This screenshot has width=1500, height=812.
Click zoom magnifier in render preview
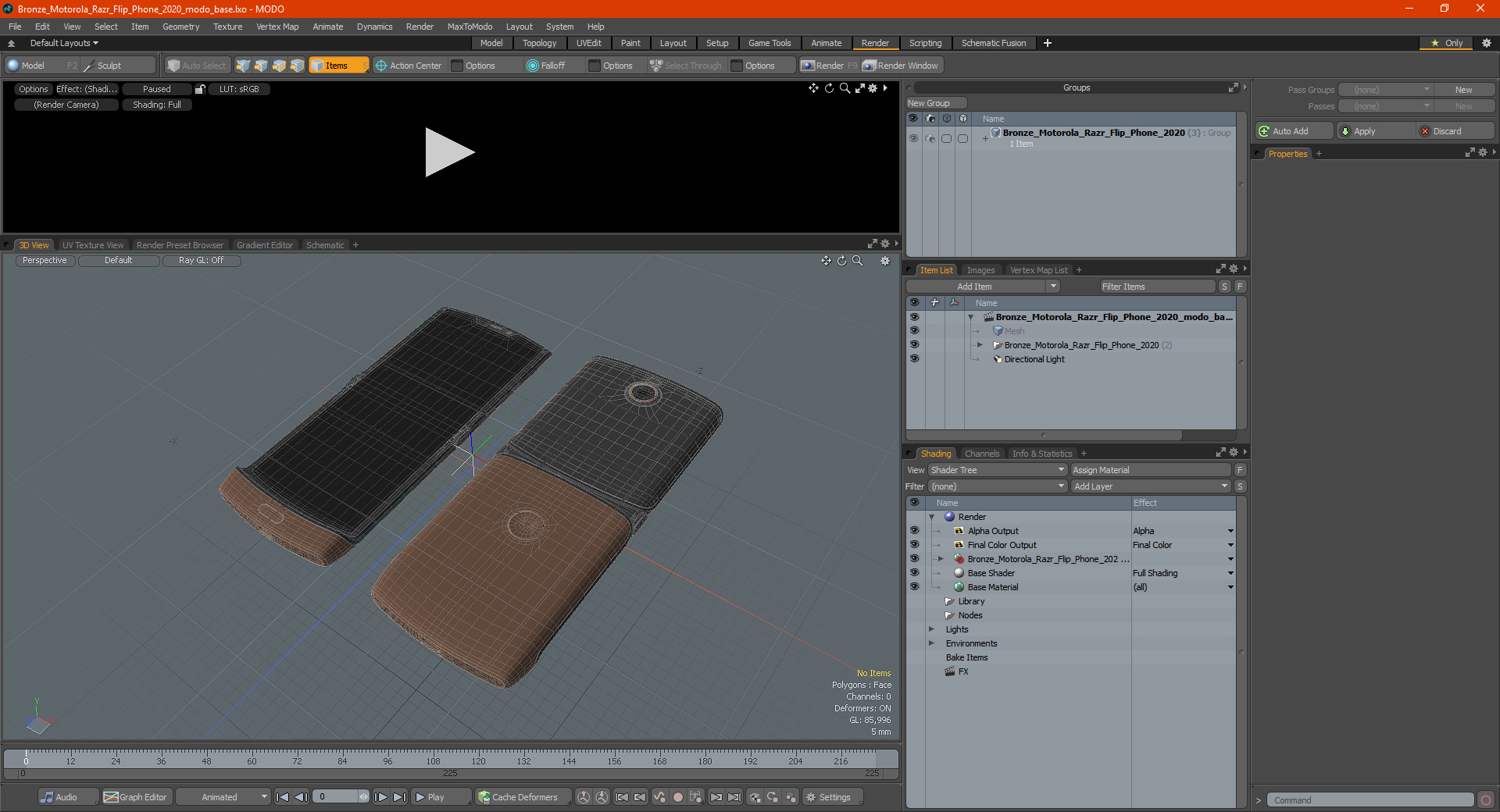845,88
